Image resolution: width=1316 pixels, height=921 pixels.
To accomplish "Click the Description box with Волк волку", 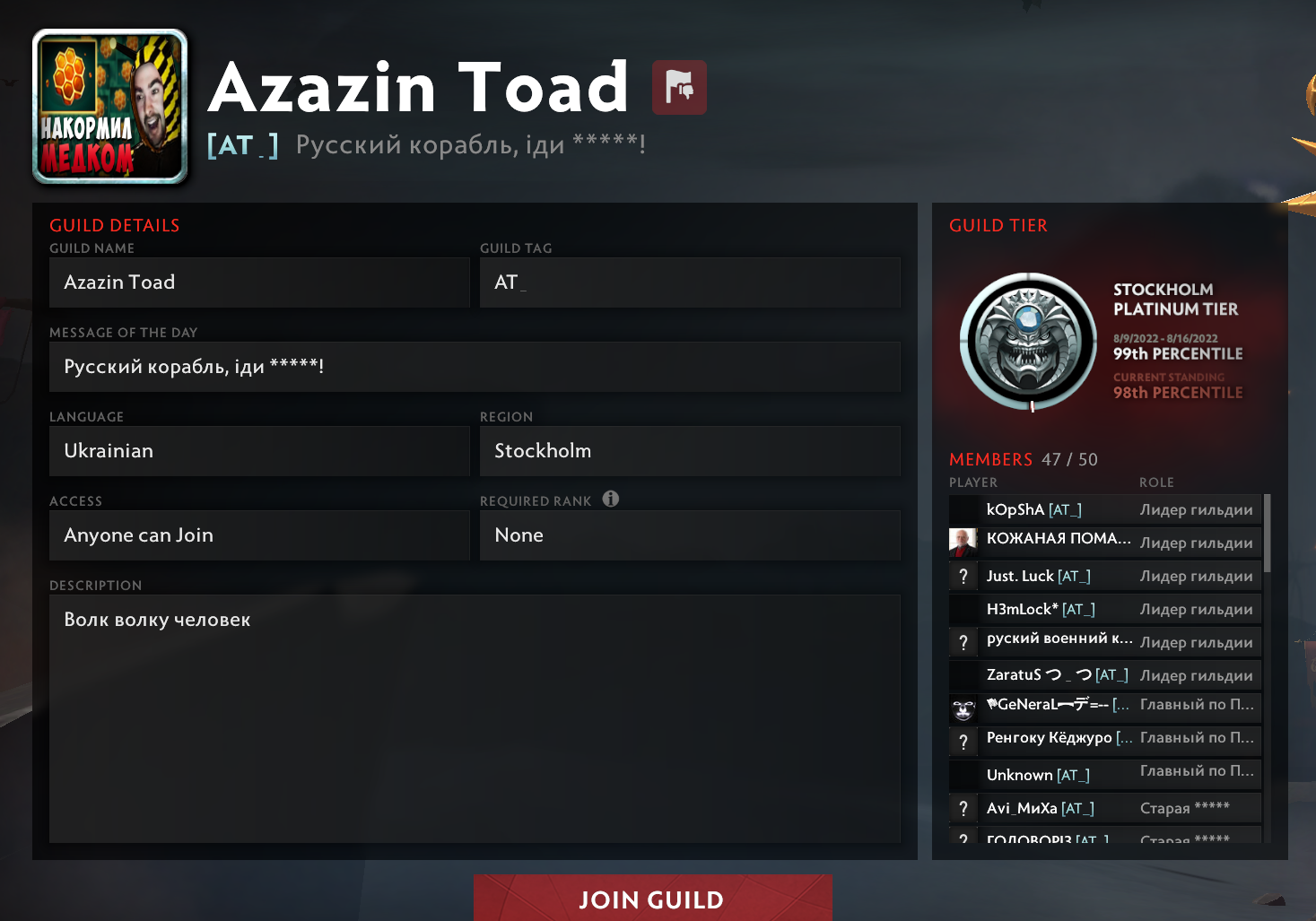I will (475, 718).
